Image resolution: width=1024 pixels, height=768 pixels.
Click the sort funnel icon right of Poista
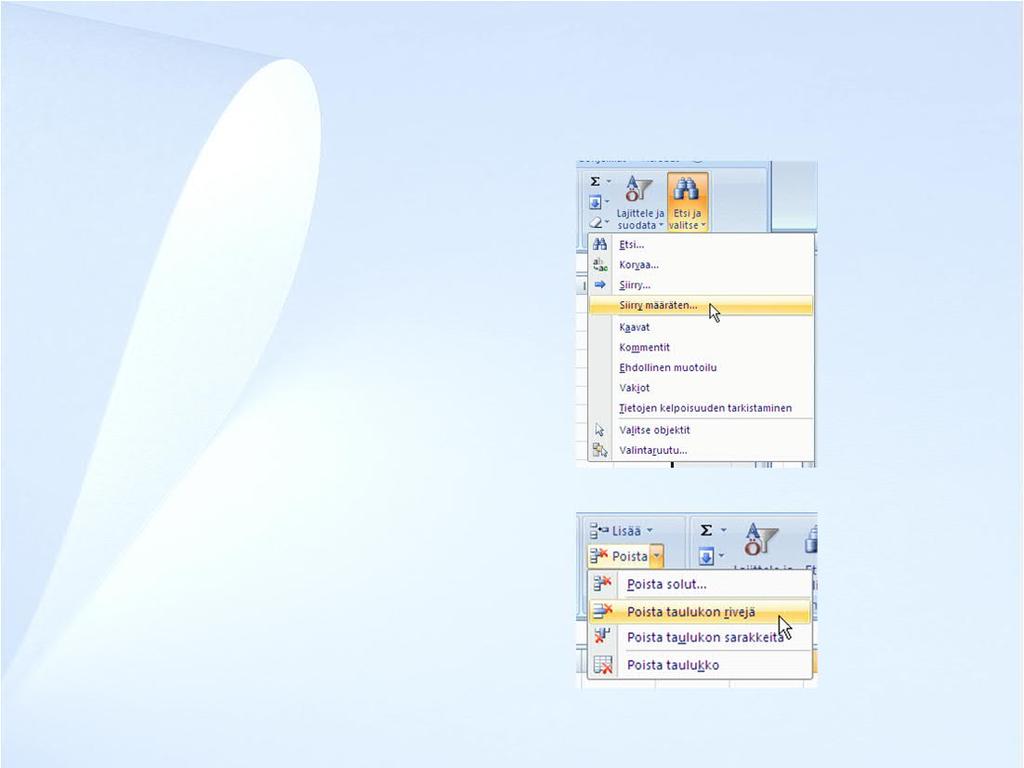(761, 539)
